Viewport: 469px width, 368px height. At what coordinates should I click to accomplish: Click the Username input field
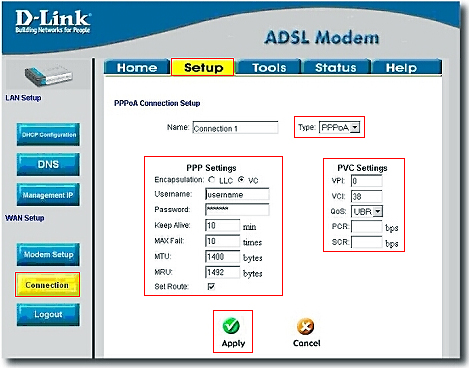coord(237,194)
